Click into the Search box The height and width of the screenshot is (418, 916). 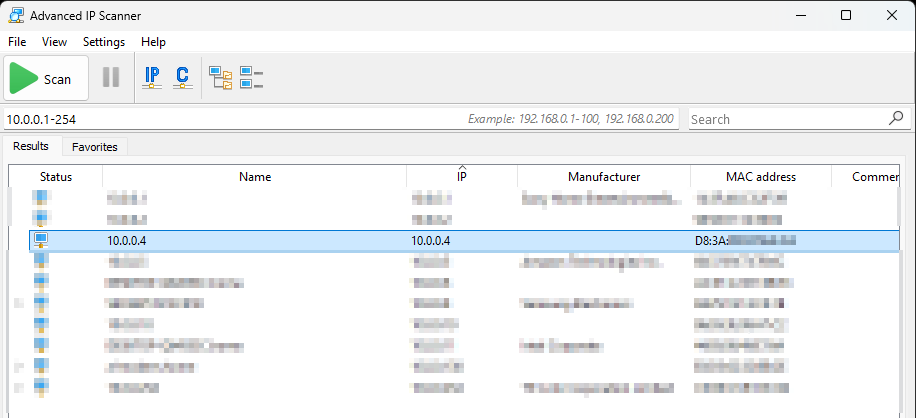point(785,119)
